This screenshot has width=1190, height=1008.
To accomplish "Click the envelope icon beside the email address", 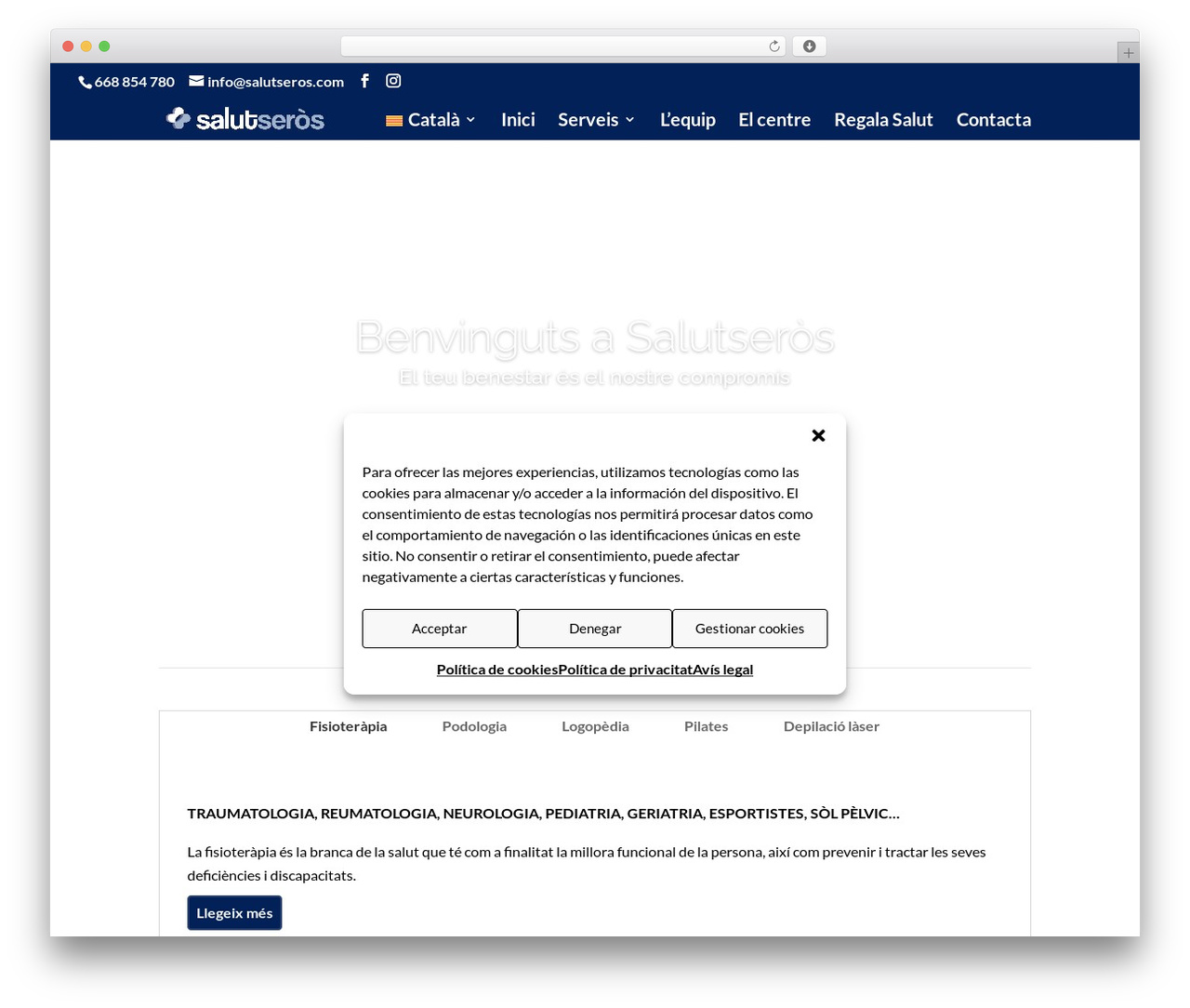I will coord(196,81).
